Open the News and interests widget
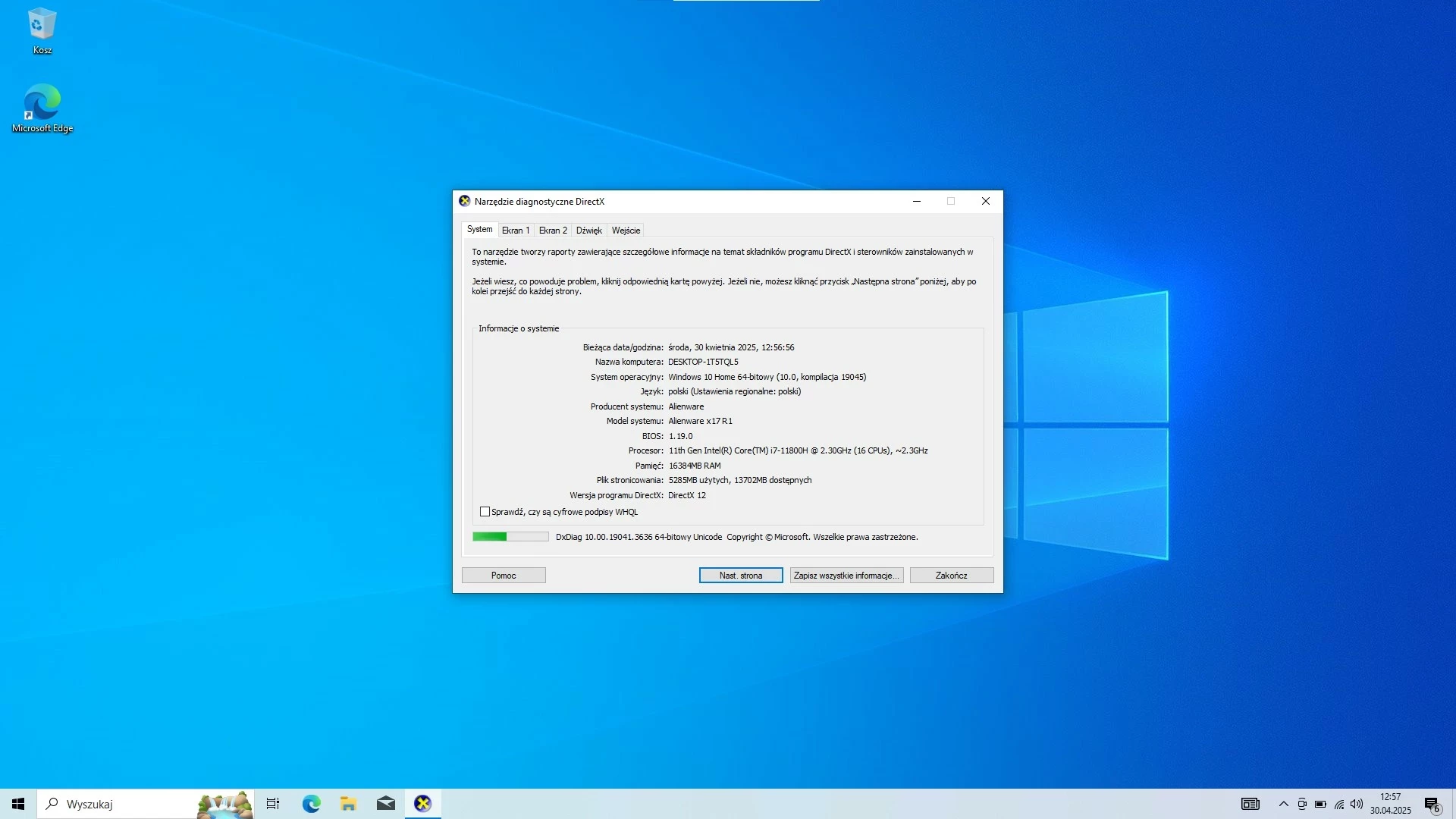The width and height of the screenshot is (1456, 819). coord(1250,804)
